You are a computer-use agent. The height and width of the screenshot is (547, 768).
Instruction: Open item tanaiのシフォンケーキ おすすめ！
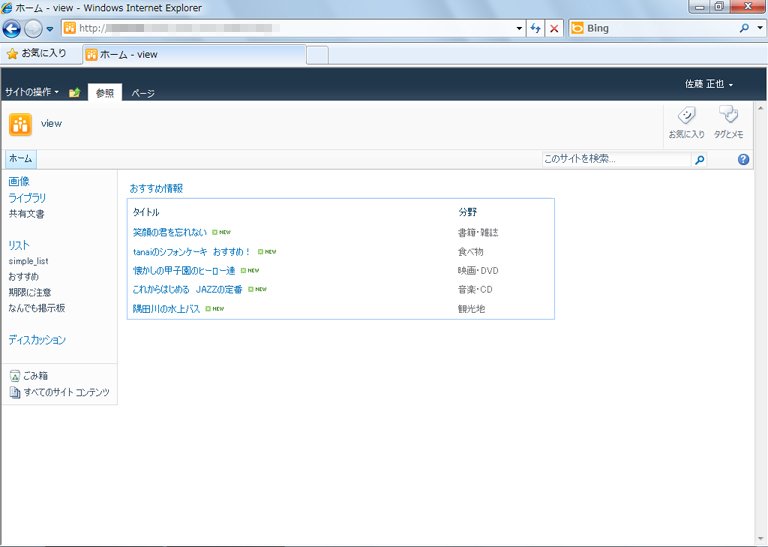coord(192,252)
